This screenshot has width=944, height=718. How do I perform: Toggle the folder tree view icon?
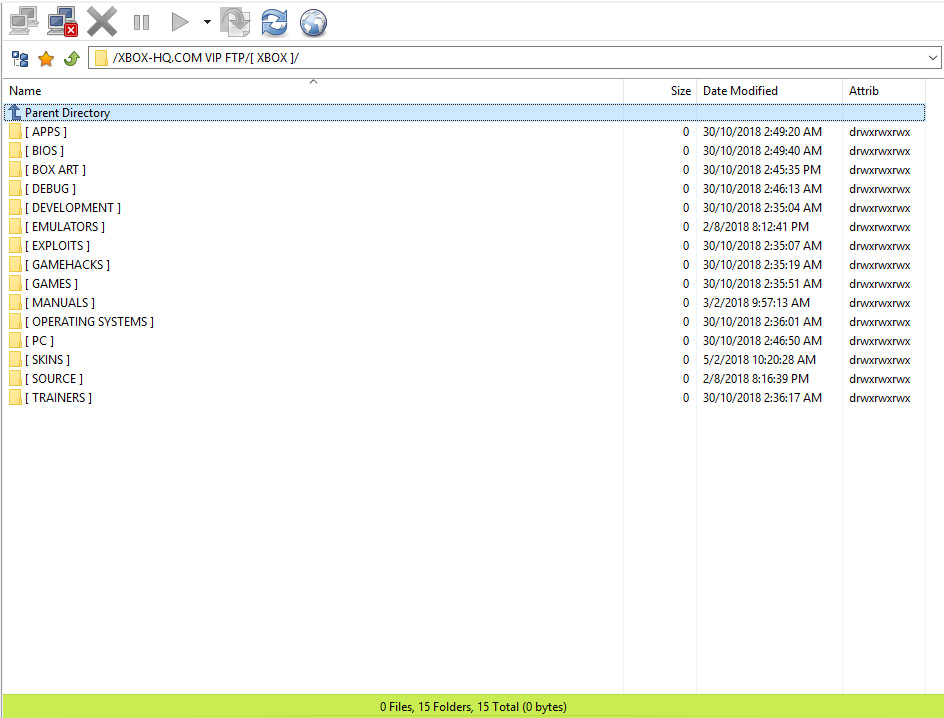(20, 58)
